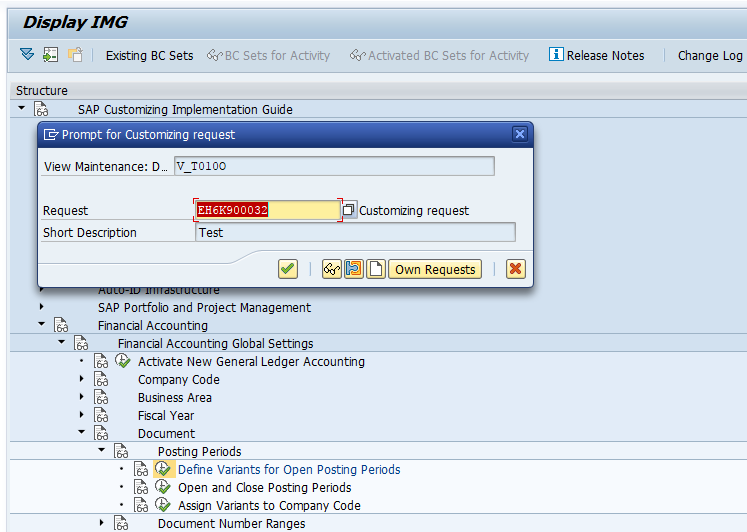
Task: Expand the Company Code node
Action: (82, 379)
